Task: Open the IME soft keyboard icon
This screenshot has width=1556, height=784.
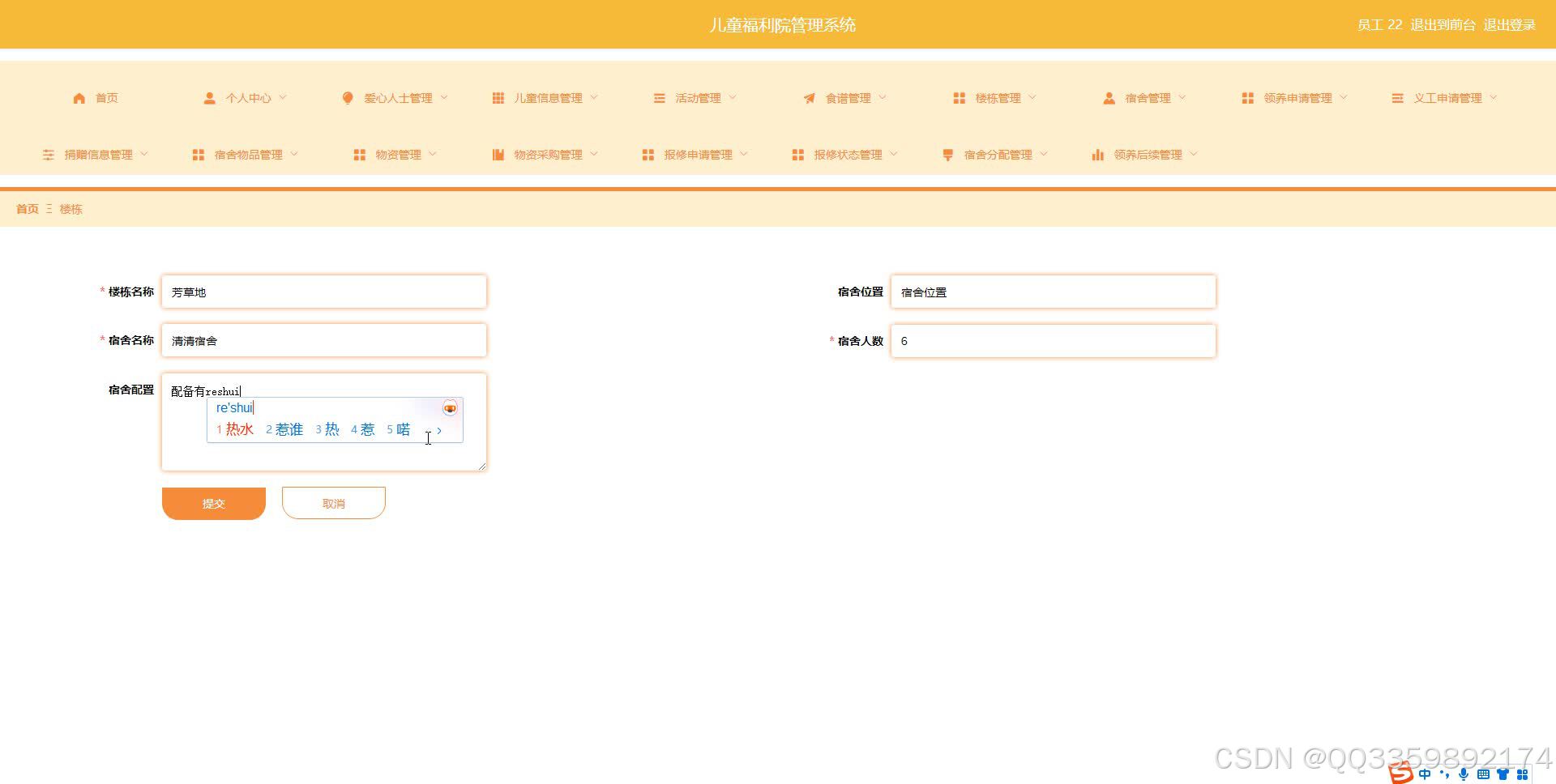Action: 1483,774
